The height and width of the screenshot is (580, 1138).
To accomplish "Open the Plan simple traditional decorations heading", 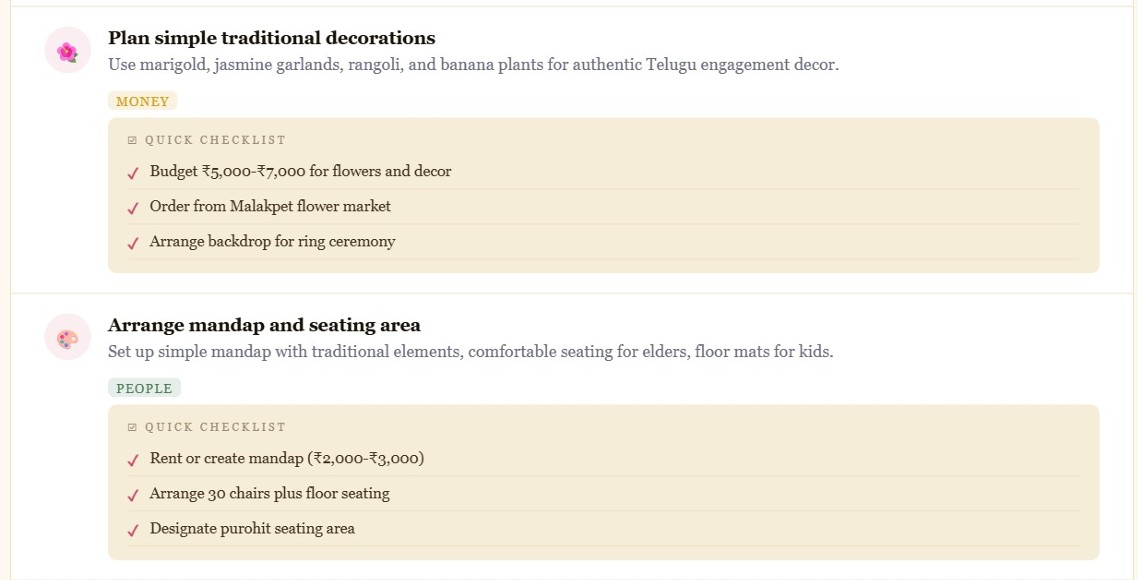I will click(271, 38).
